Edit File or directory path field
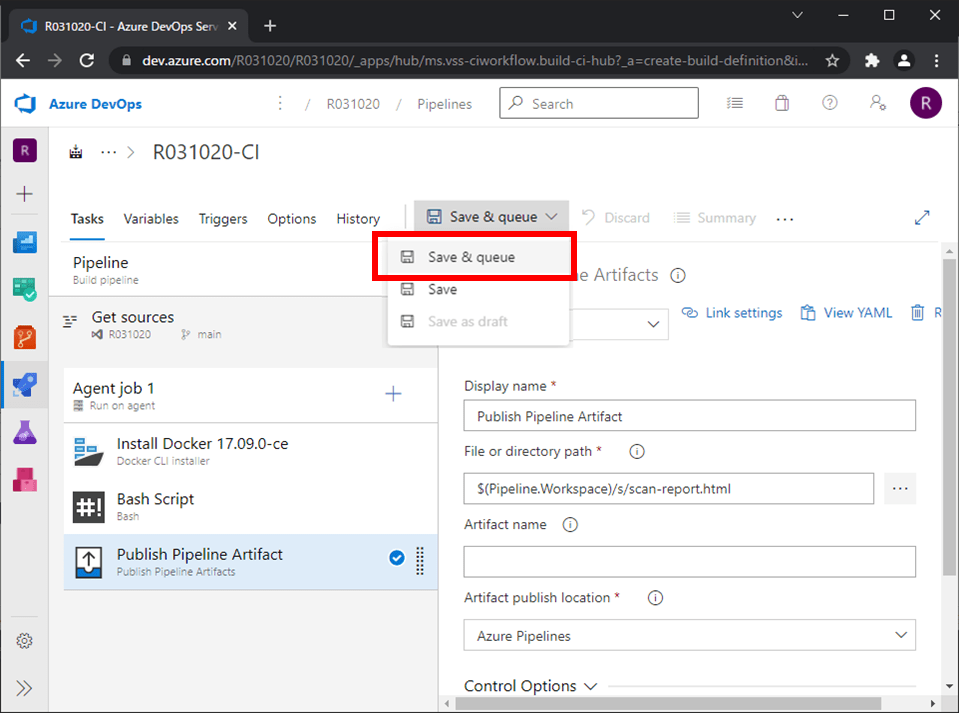This screenshot has width=959, height=713. [668, 489]
